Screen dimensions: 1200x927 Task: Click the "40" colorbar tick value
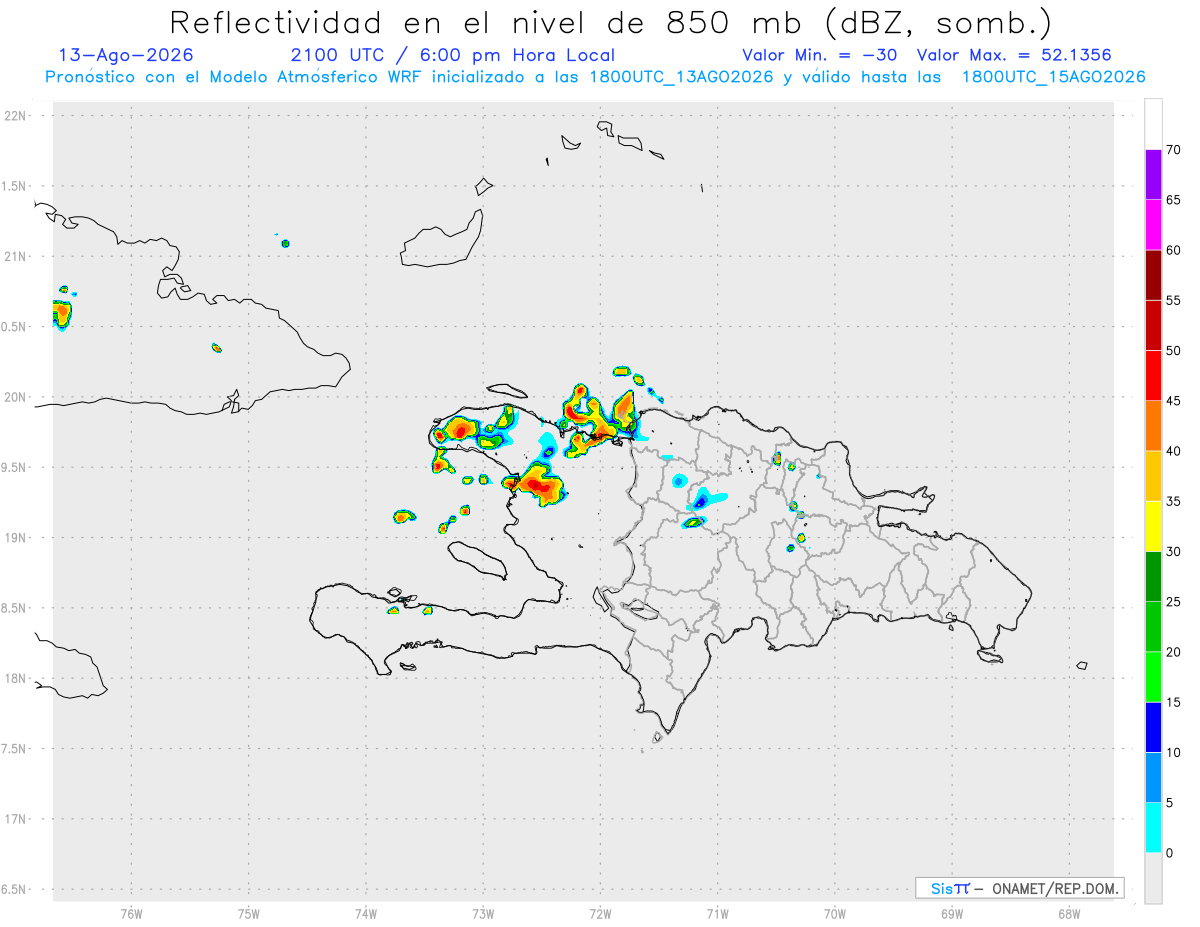(1173, 451)
